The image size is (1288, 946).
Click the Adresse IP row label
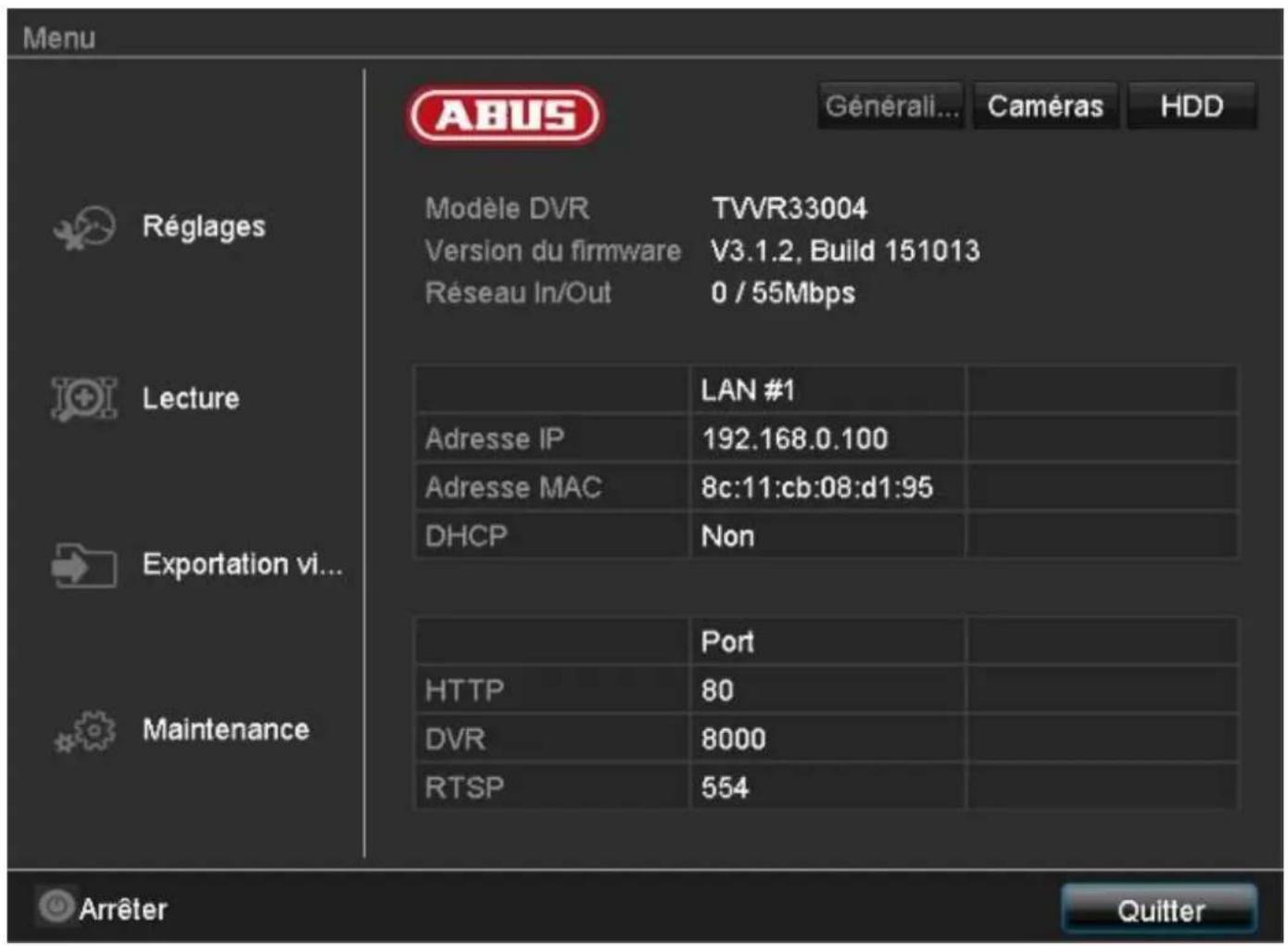click(x=495, y=438)
